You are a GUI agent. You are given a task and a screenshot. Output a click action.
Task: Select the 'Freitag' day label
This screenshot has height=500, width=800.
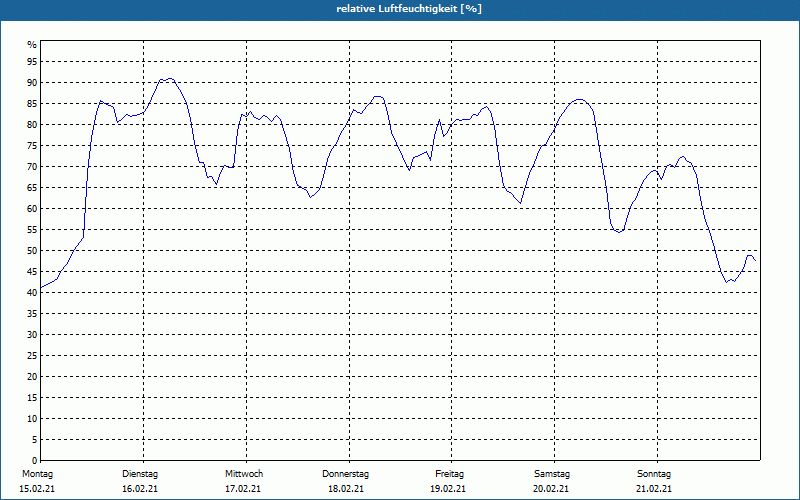[x=449, y=474]
